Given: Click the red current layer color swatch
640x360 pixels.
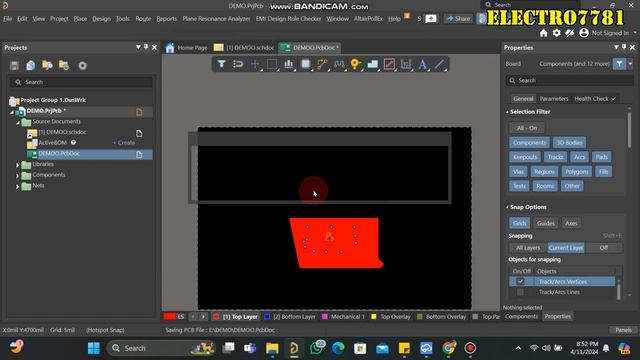Looking at the screenshot, I should click(x=169, y=317).
